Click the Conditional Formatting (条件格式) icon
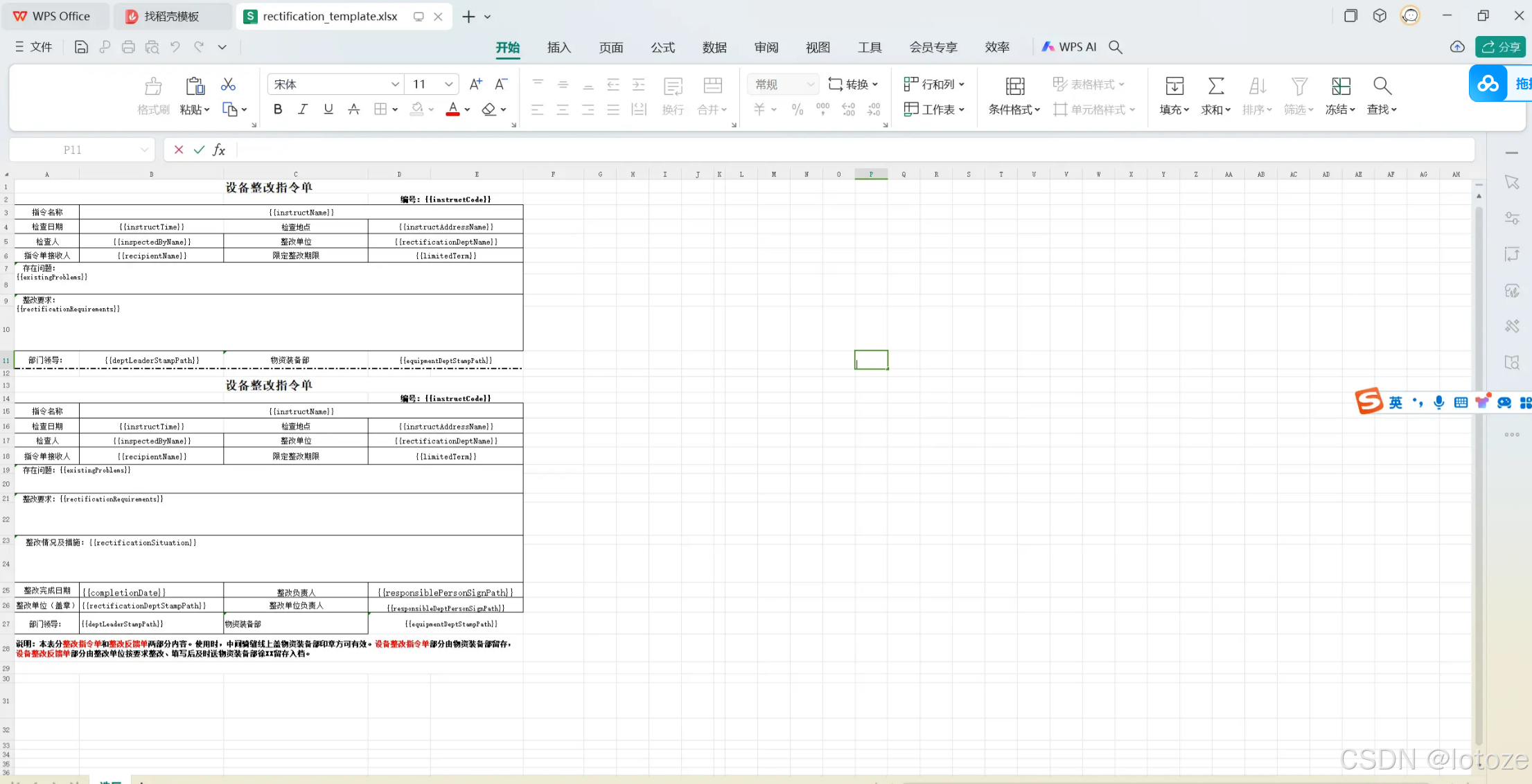Image resolution: width=1532 pixels, height=784 pixels. pos(1014,96)
